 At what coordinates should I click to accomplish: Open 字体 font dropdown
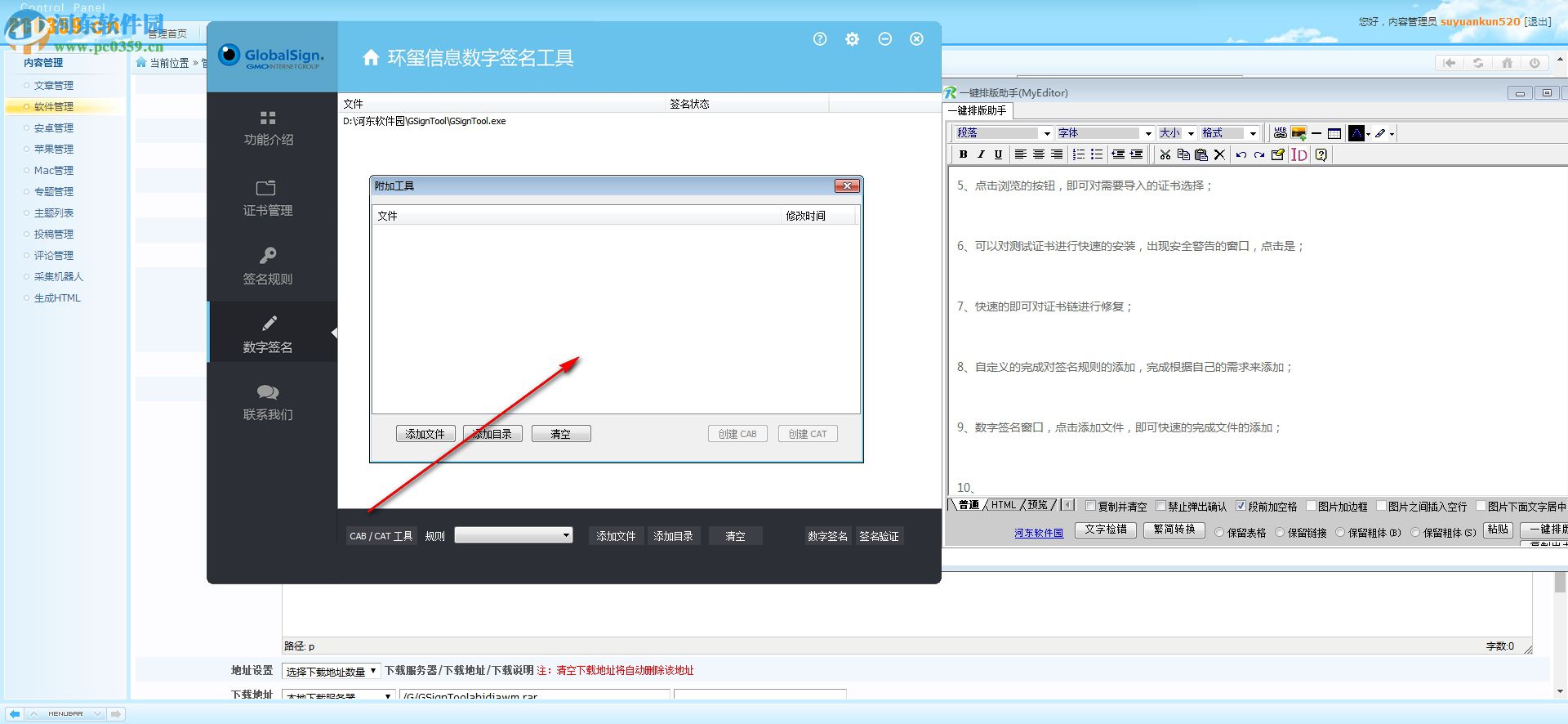point(1104,133)
